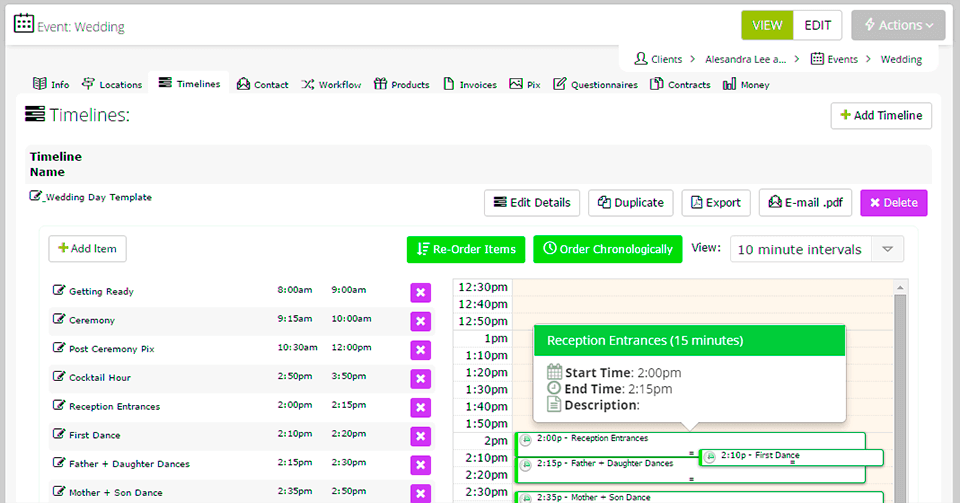Open the Invoices tab
Image resolution: width=960 pixels, height=503 pixels.
469,85
